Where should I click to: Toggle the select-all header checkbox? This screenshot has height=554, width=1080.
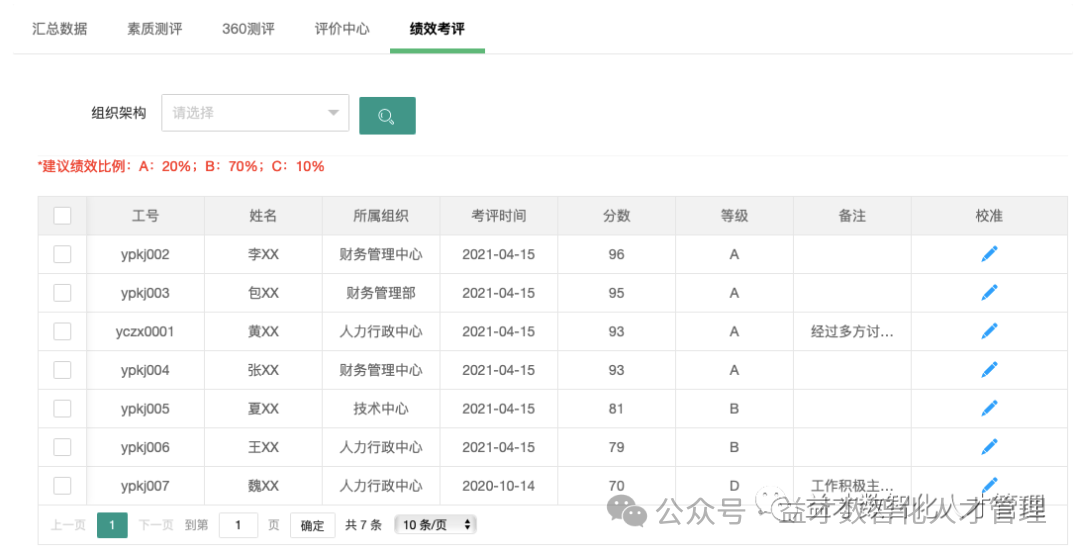click(x=62, y=216)
